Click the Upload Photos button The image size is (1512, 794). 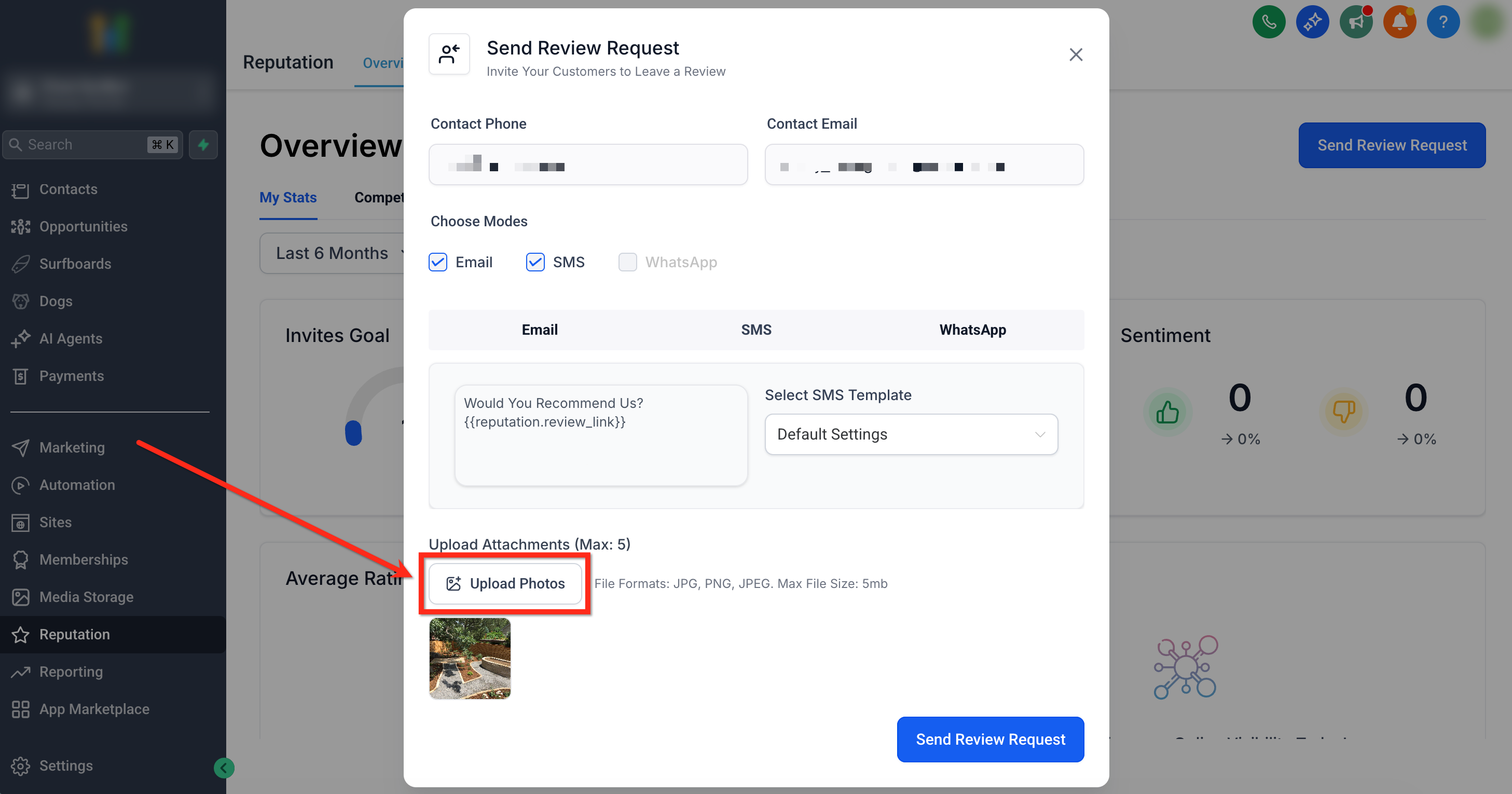505,583
